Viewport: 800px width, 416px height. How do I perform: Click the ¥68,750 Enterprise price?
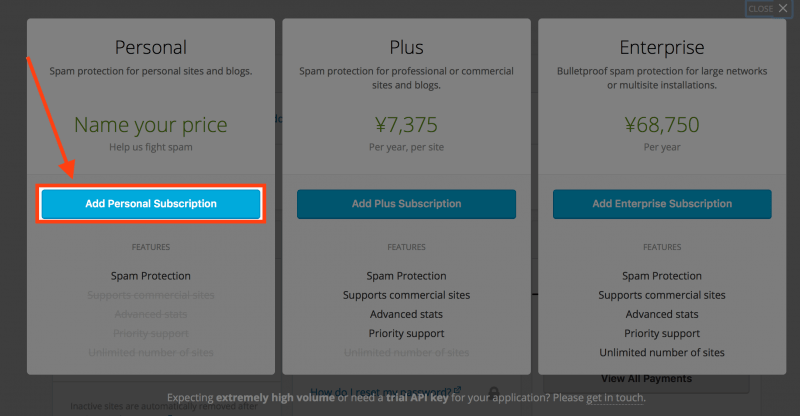pos(662,125)
